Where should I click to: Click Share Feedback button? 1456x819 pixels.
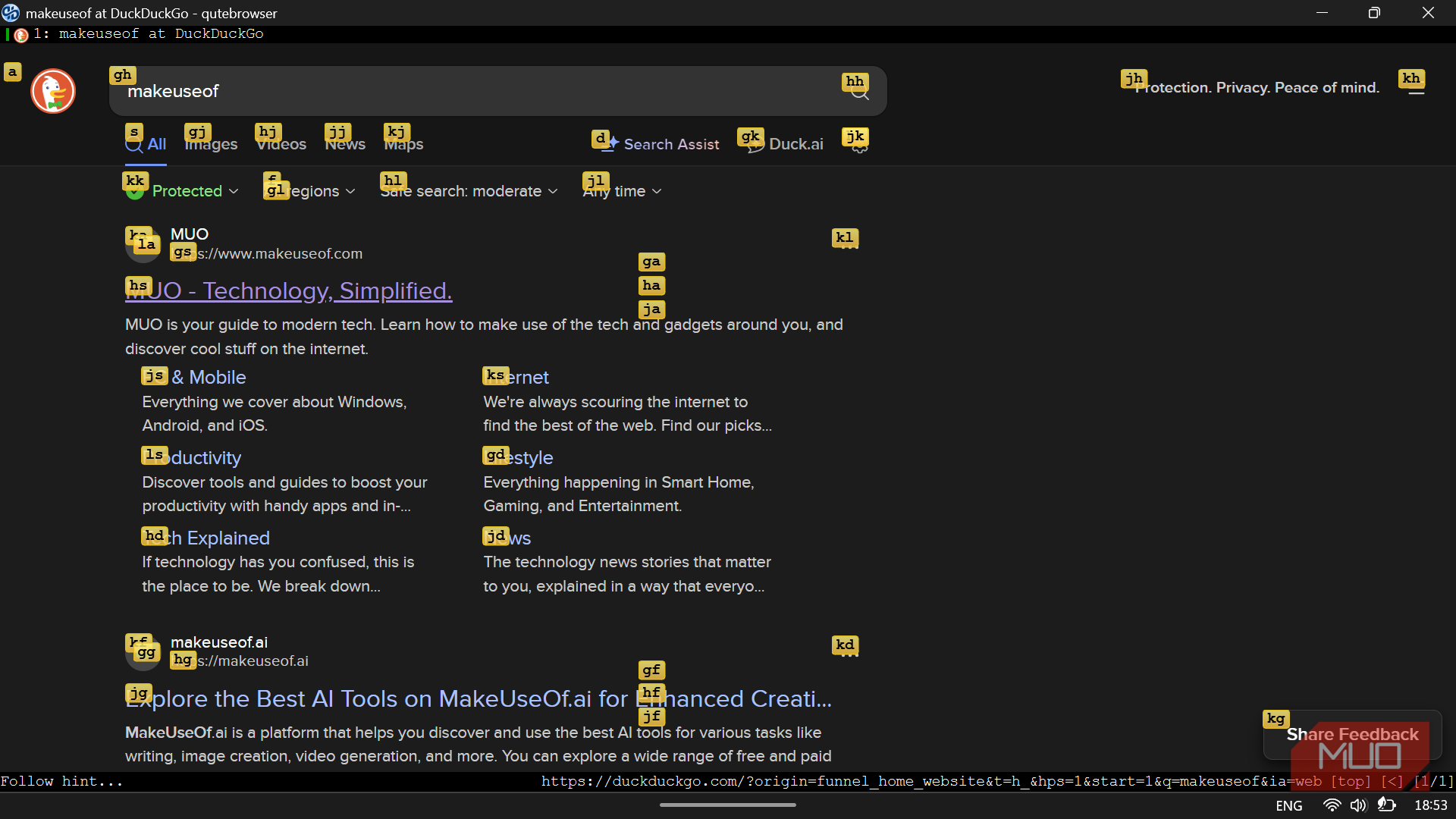pyautogui.click(x=1352, y=734)
